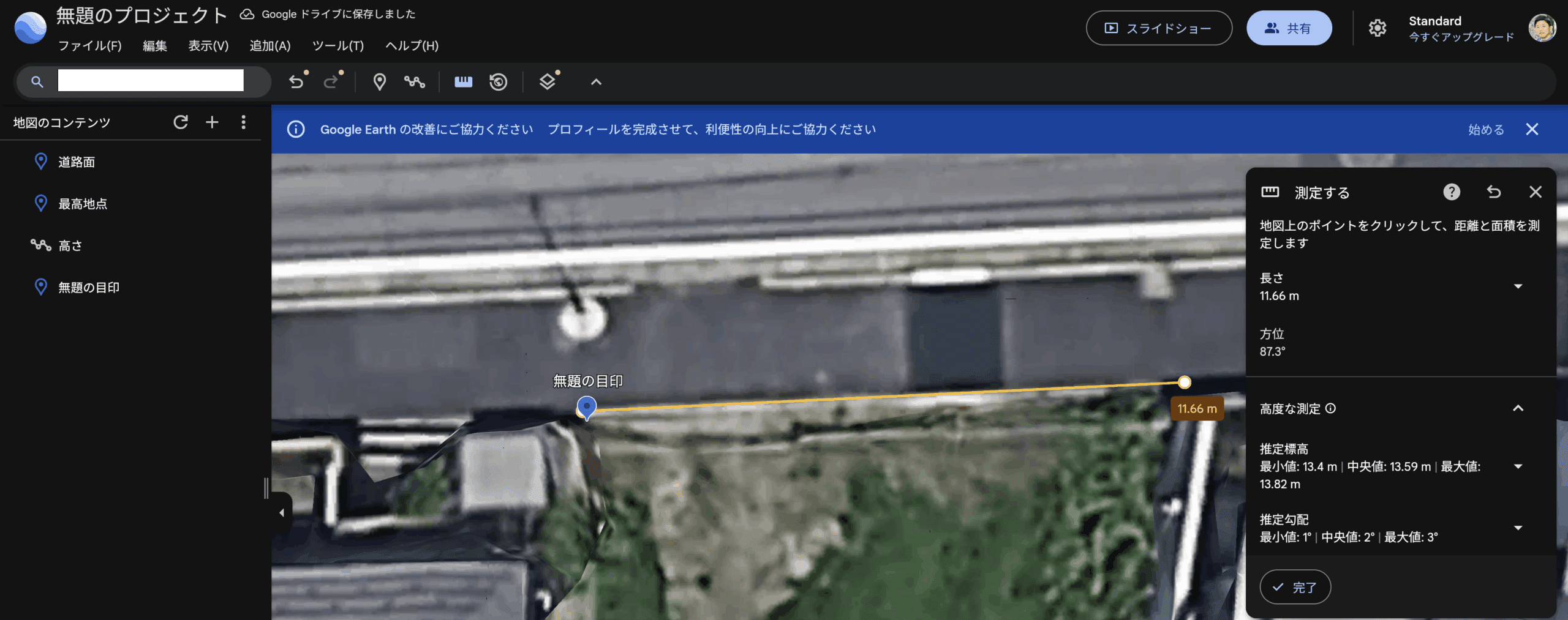The image size is (1568, 620).
Task: Refresh the map contents panel
Action: pyautogui.click(x=181, y=122)
